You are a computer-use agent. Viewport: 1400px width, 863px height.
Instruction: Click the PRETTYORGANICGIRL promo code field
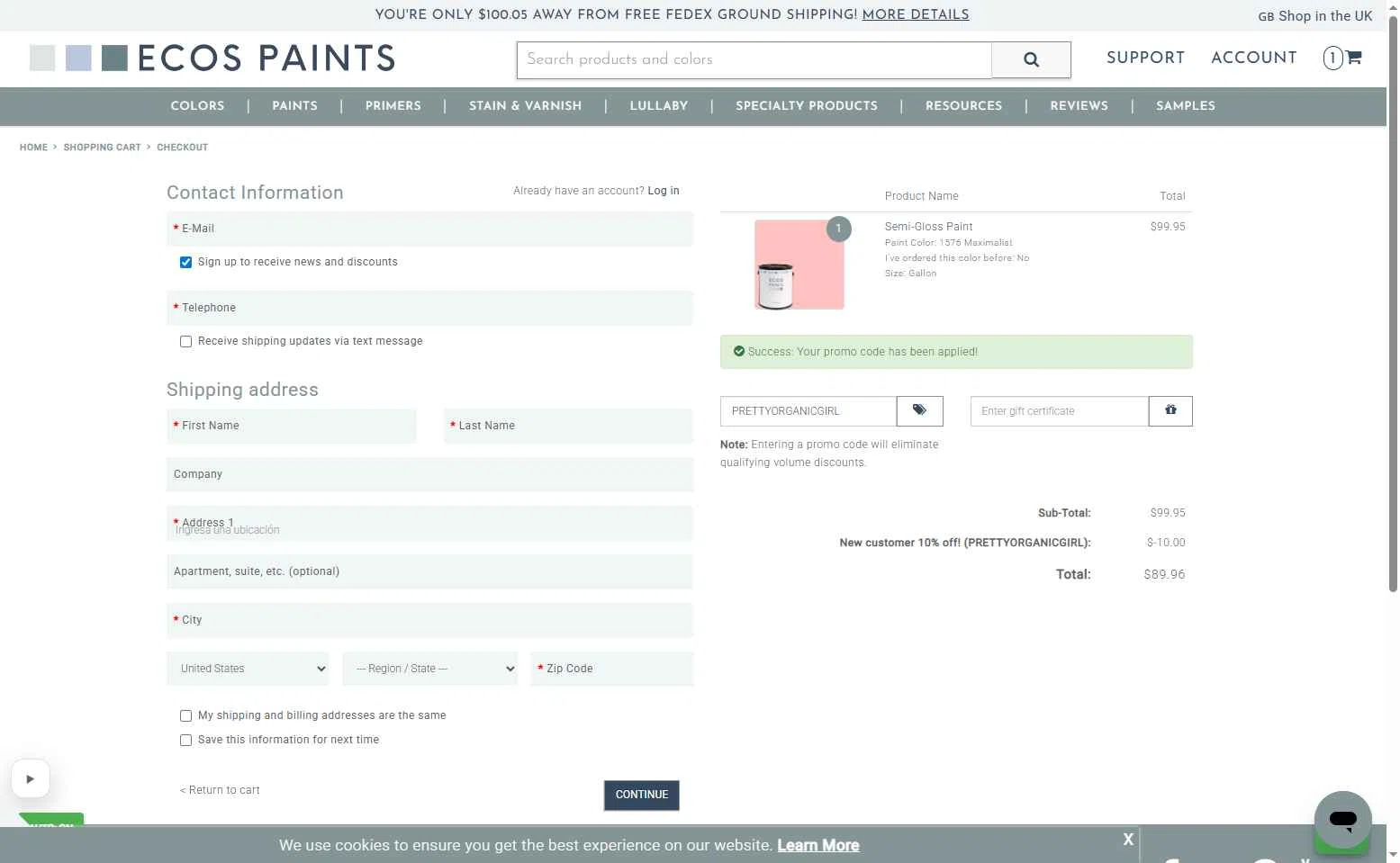[808, 410]
